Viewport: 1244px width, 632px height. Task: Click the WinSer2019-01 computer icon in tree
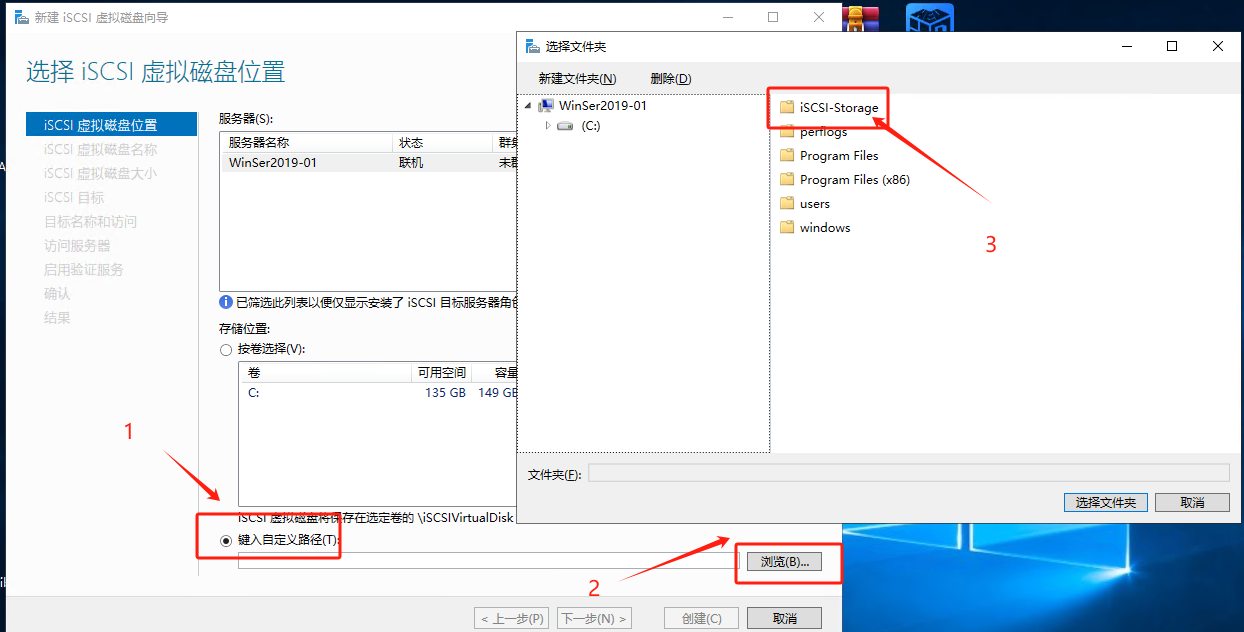coord(545,105)
